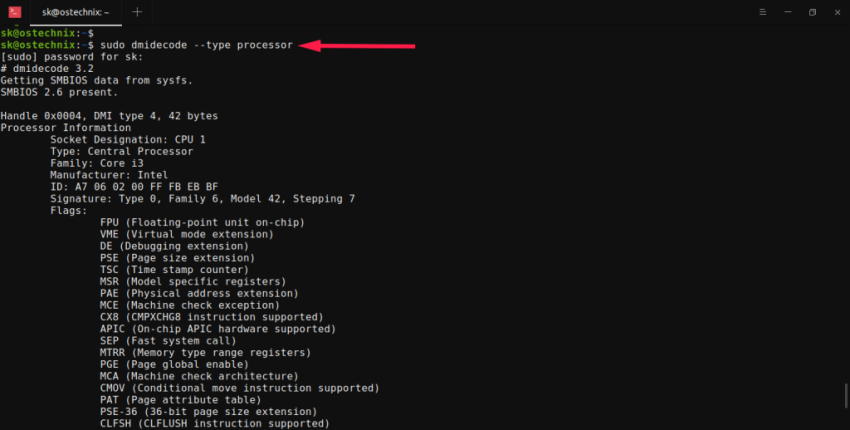Click the FPU floating-point unit flag line
Viewport: 850px width, 430px height.
point(202,222)
